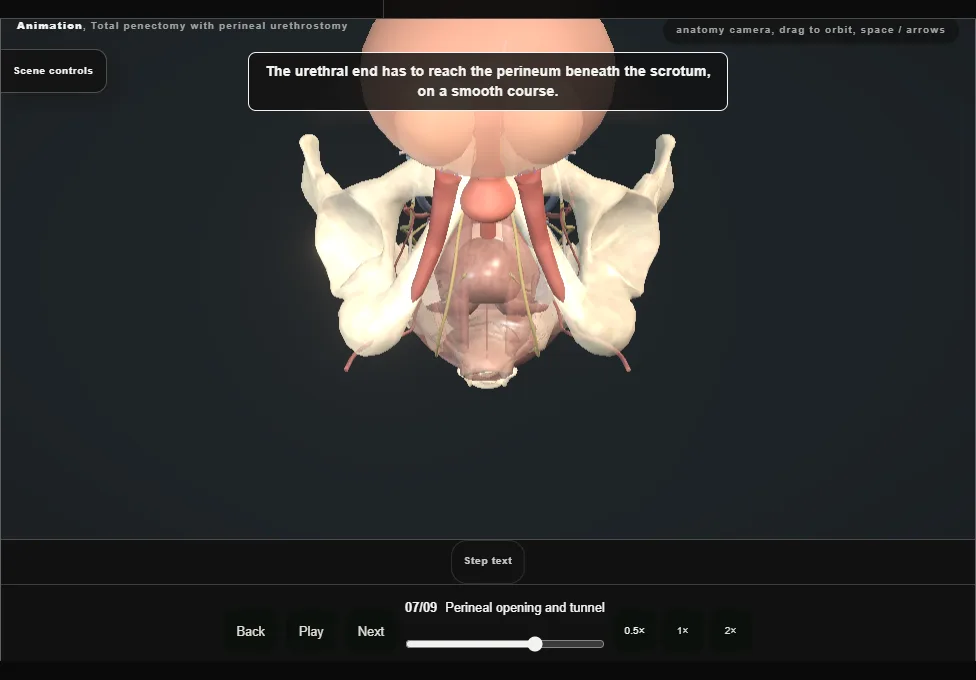Image resolution: width=976 pixels, height=680 pixels.
Task: Set playback speed to 1×
Action: (x=683, y=631)
